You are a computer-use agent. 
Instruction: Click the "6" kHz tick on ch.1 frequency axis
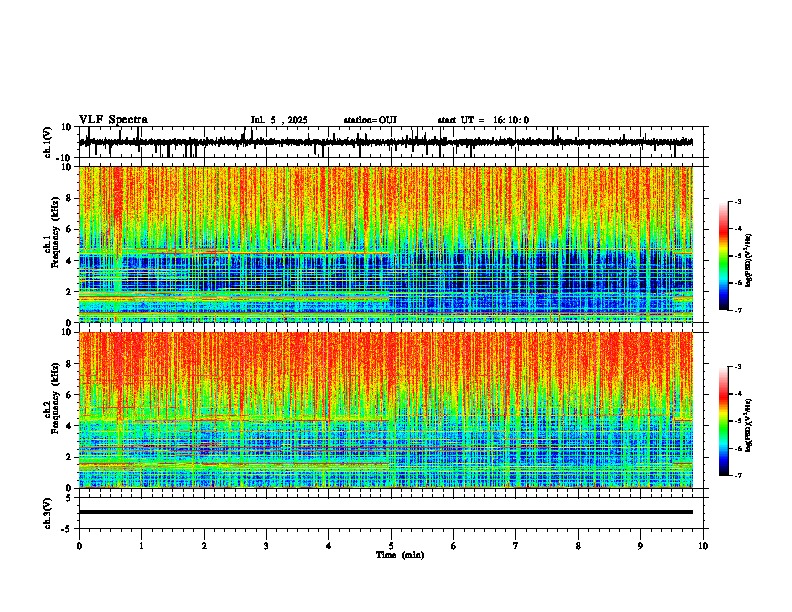coord(69,229)
